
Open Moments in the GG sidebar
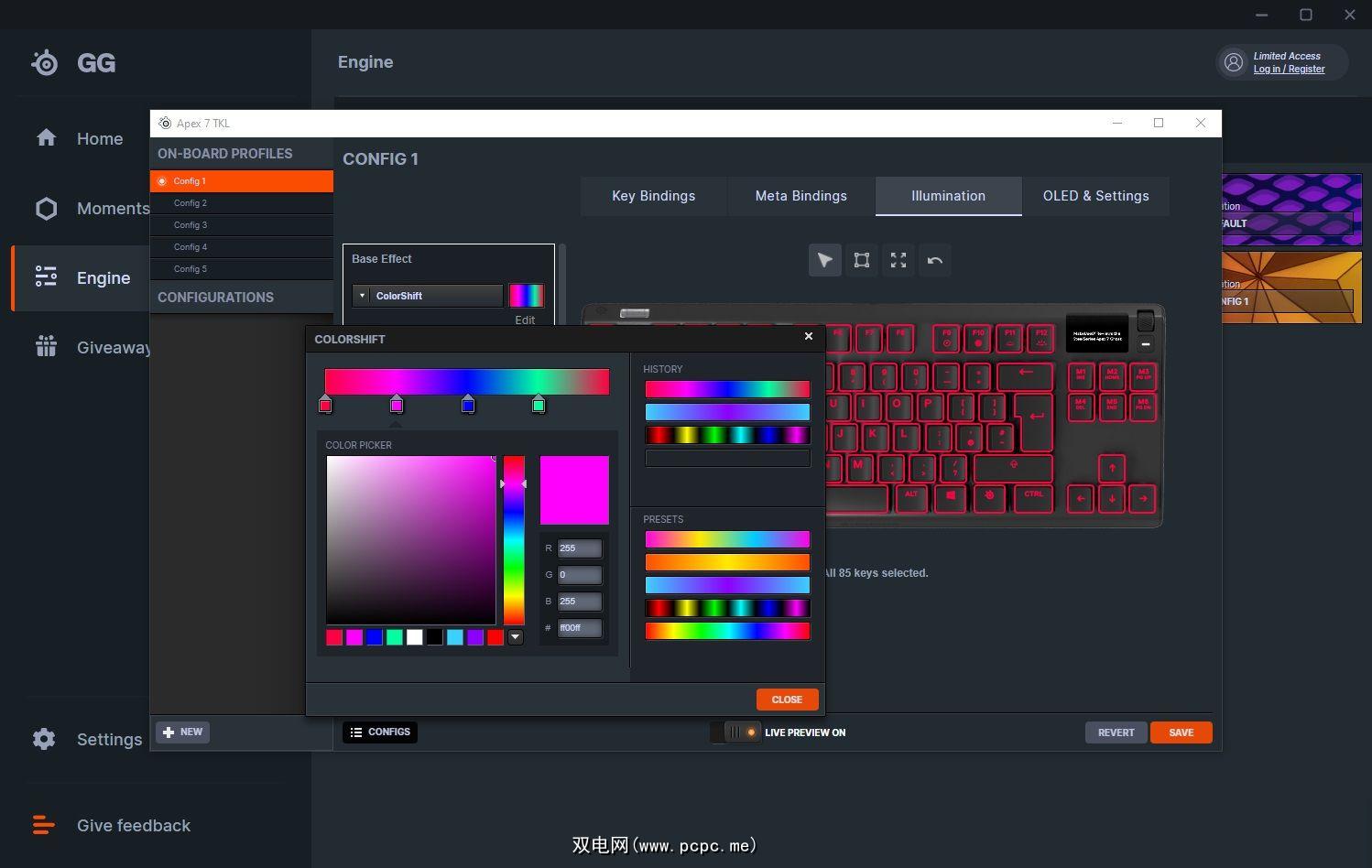[92, 208]
